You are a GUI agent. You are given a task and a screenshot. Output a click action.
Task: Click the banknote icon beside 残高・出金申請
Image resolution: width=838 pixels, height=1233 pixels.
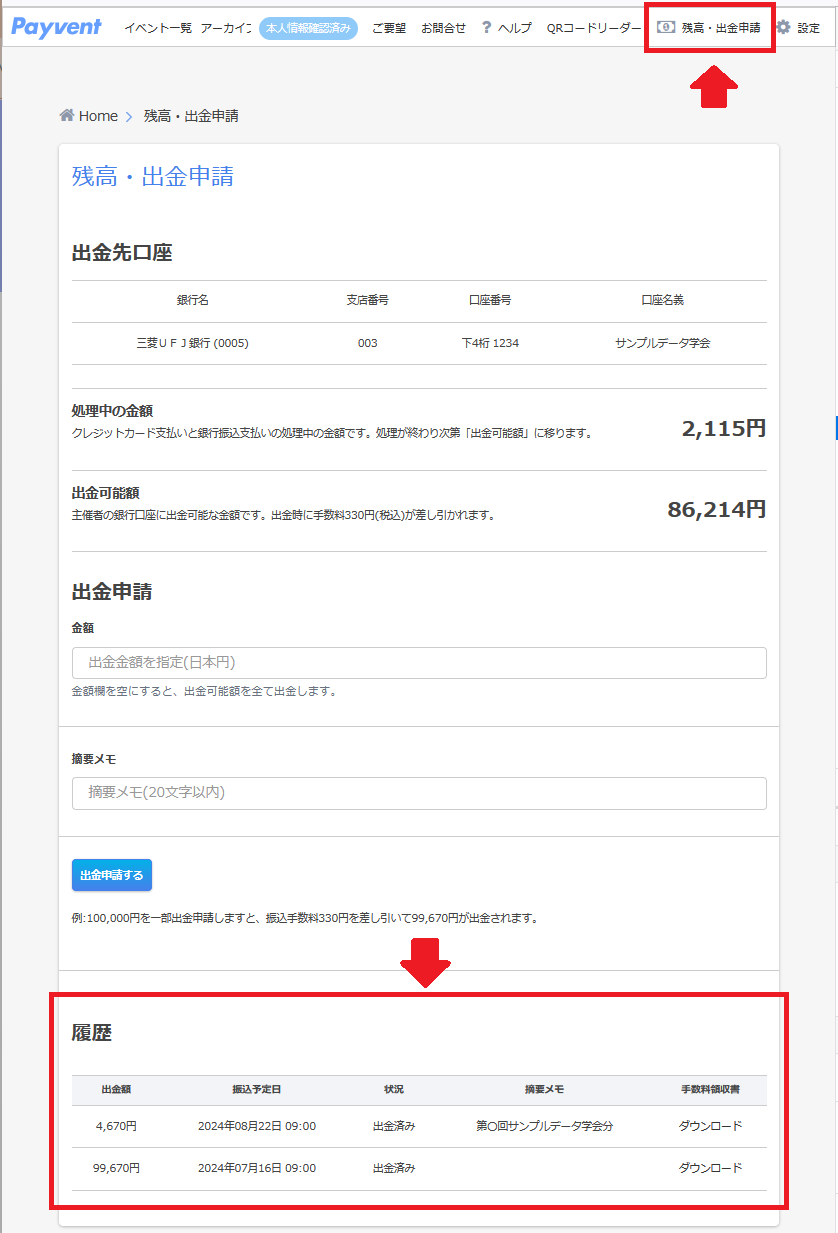pyautogui.click(x=666, y=27)
